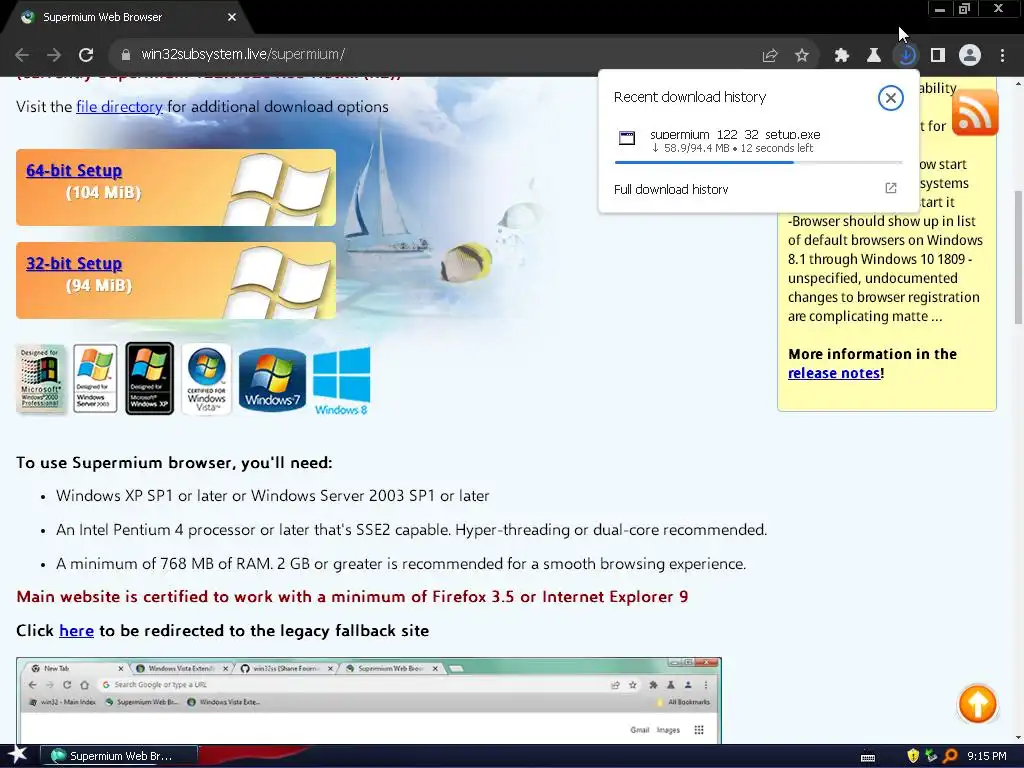This screenshot has height=768, width=1024.
Task: Click the Windows 7 logo
Action: click(272, 380)
